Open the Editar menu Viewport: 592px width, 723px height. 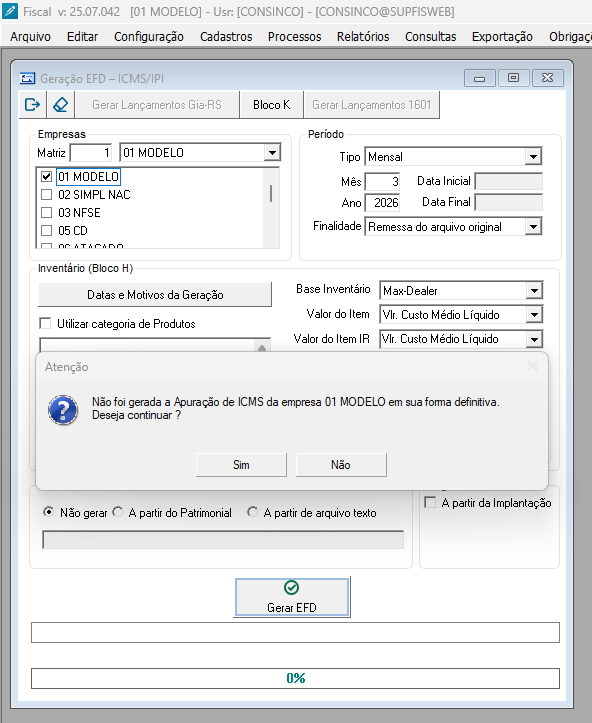[x=82, y=36]
